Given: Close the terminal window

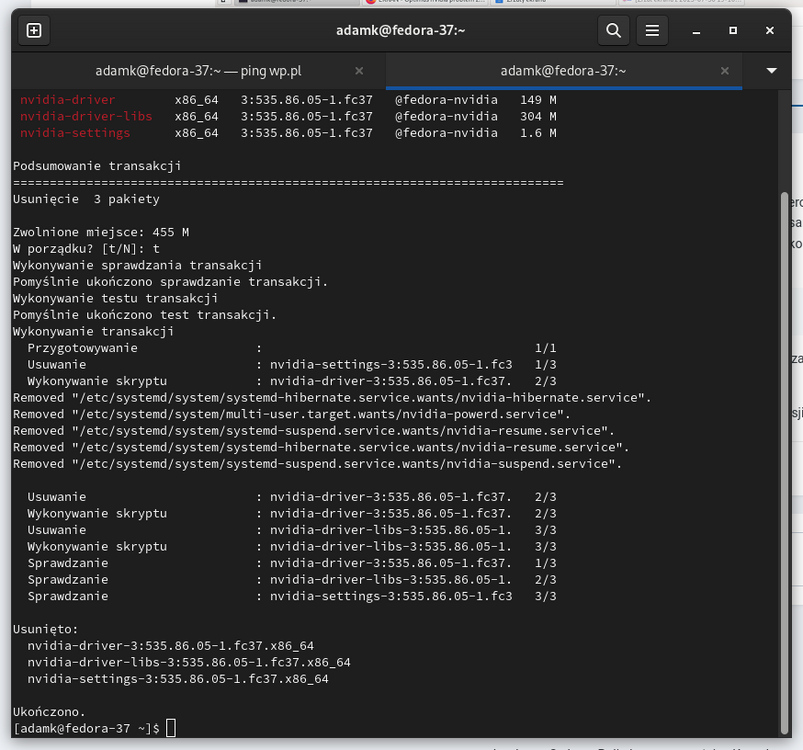Looking at the screenshot, I should pyautogui.click(x=770, y=31).
